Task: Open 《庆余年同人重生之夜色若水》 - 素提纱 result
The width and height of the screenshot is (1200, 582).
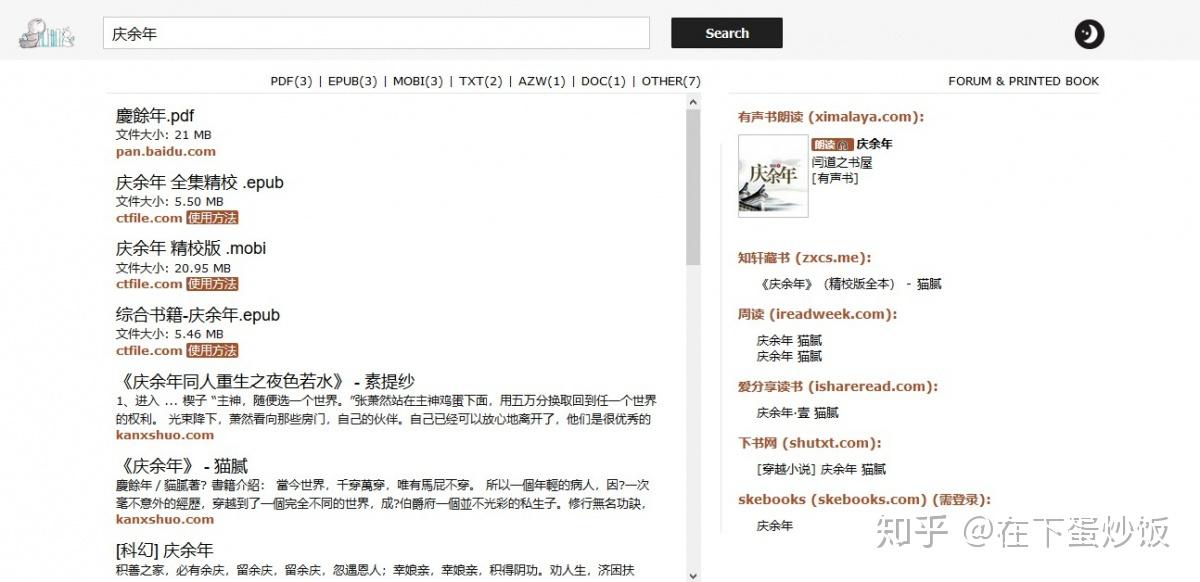Action: click(x=265, y=381)
